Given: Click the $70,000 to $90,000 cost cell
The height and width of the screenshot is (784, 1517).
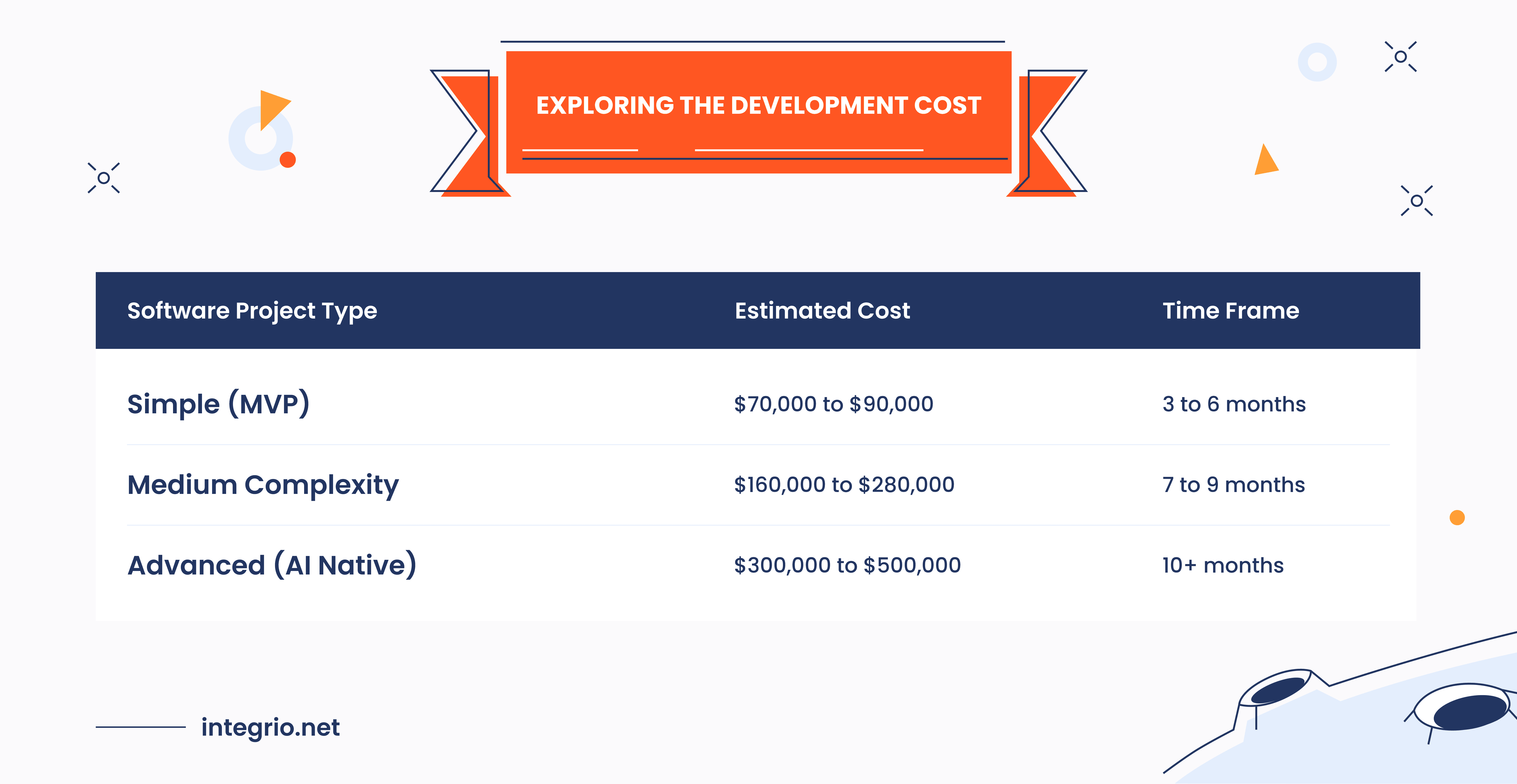Looking at the screenshot, I should click(833, 404).
